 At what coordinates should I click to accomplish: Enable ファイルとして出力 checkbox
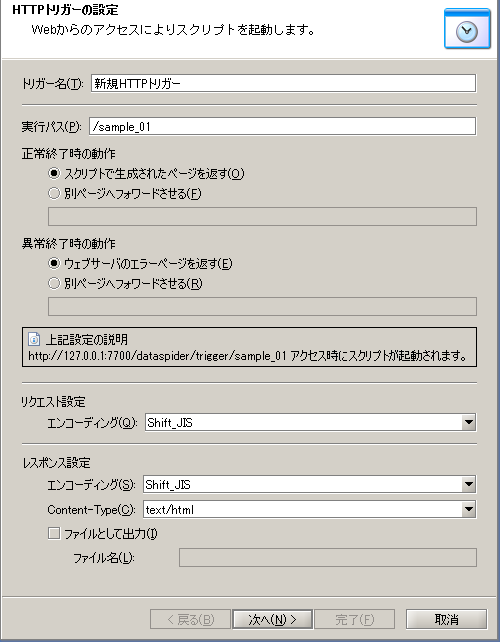tap(54, 533)
